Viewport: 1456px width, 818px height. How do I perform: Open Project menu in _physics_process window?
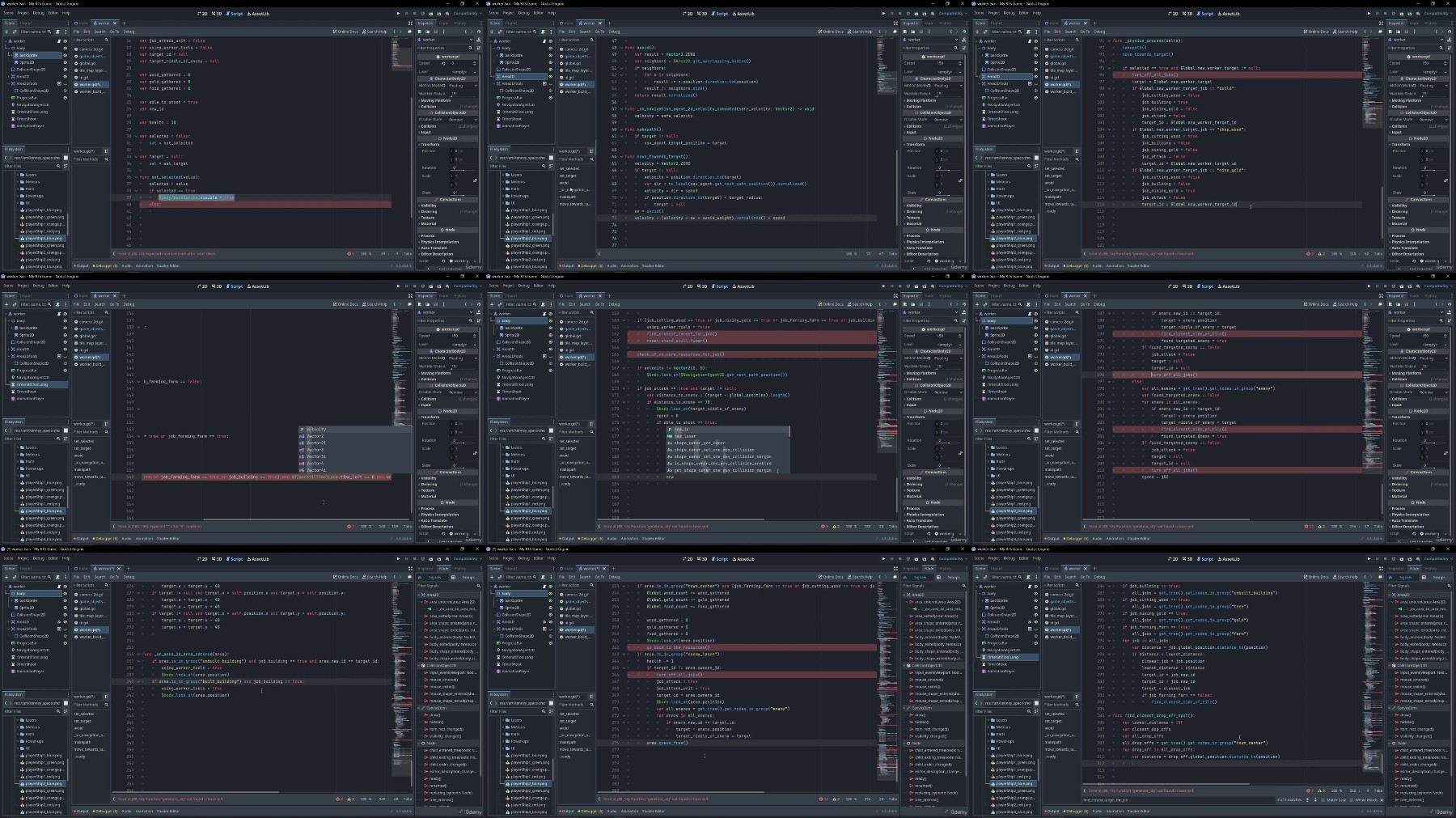pos(994,13)
